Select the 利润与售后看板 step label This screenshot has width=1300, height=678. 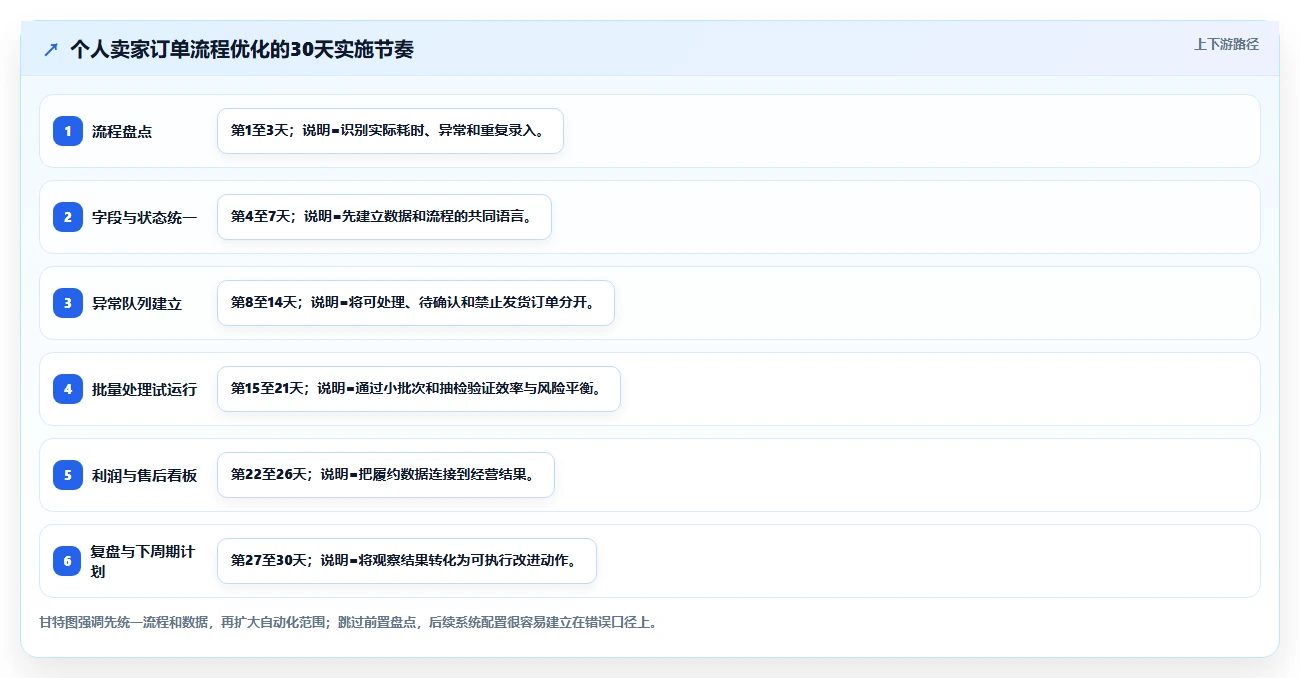[145, 475]
